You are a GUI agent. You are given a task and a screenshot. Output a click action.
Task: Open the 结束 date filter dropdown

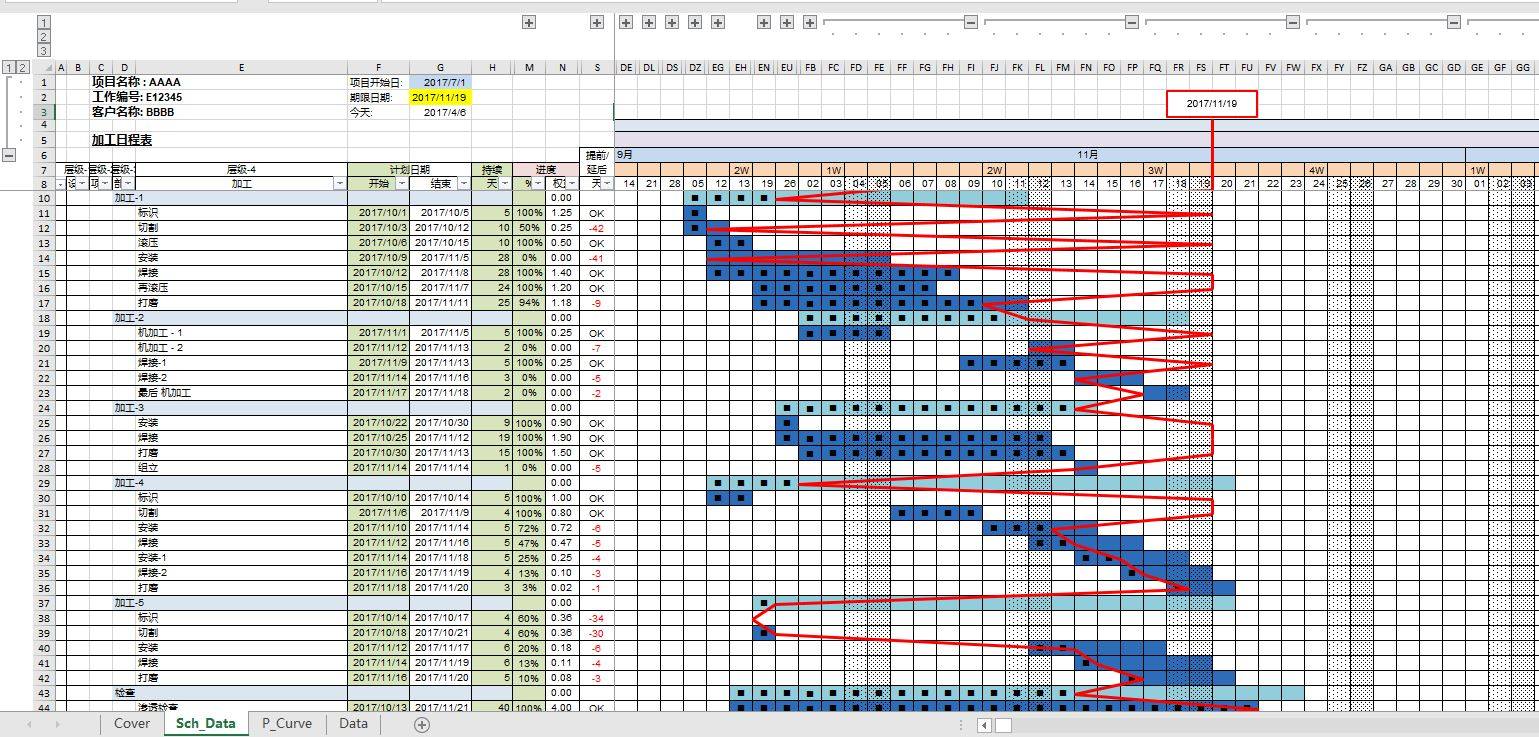[x=464, y=184]
